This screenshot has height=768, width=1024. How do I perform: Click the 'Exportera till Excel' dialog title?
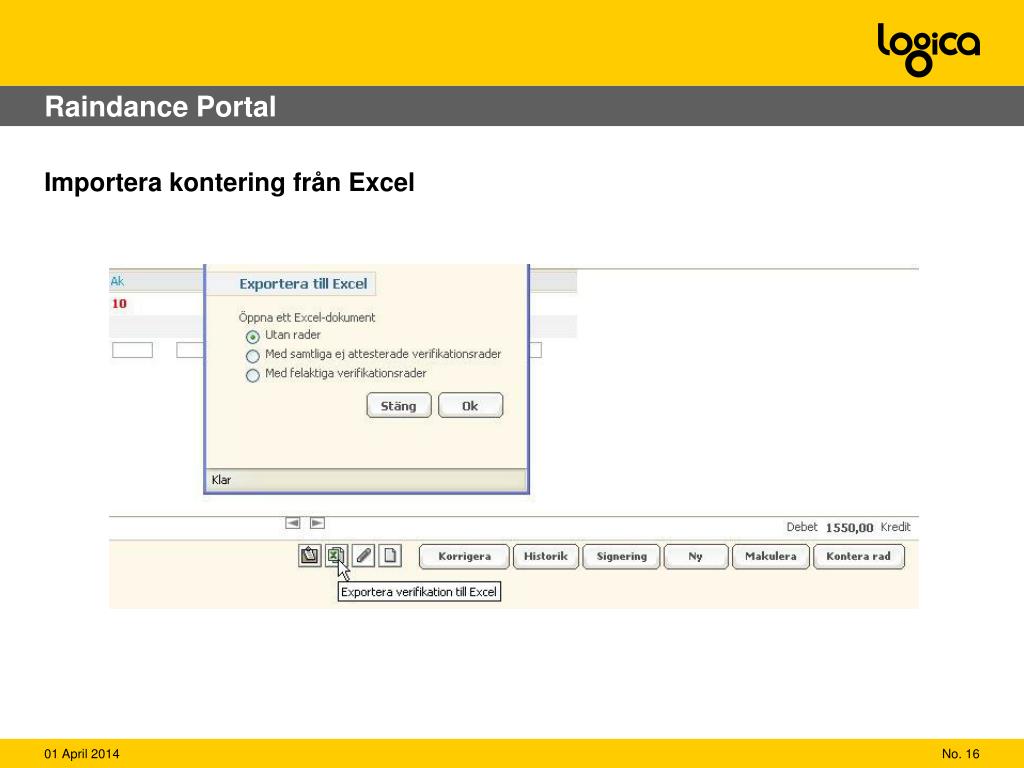coord(303,284)
